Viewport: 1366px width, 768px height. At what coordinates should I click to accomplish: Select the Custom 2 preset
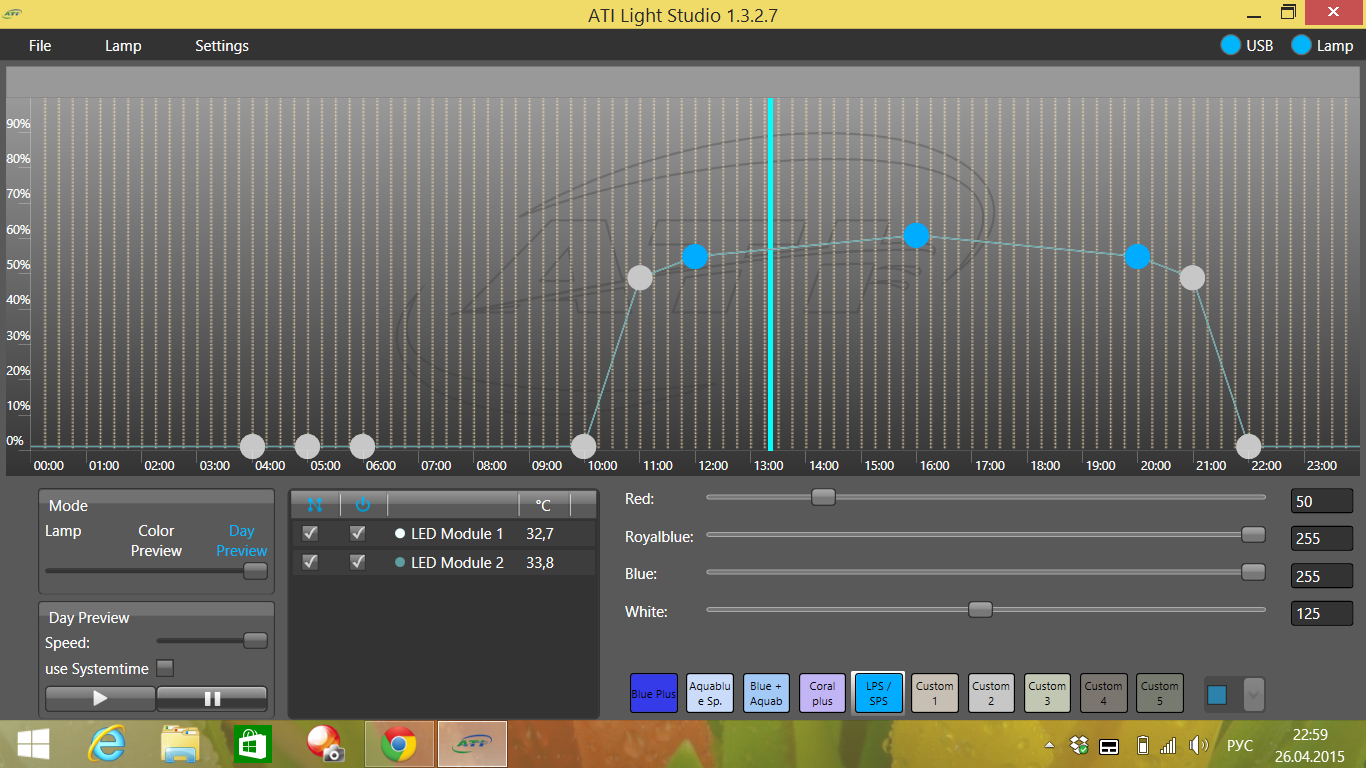[991, 693]
